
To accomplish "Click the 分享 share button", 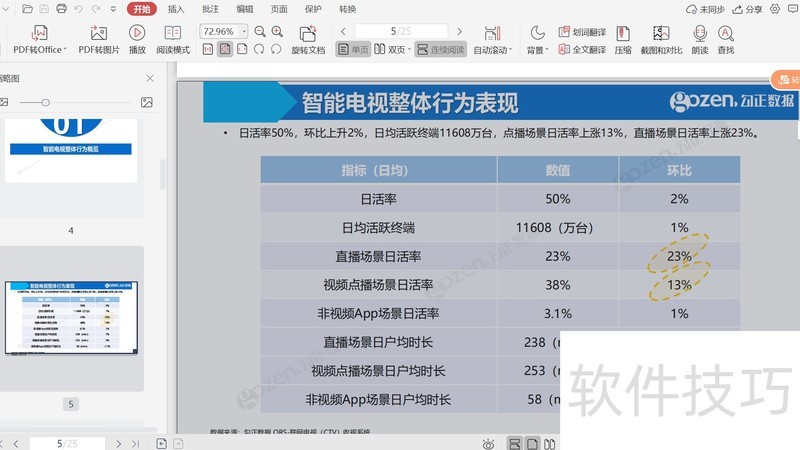I will click(747, 9).
